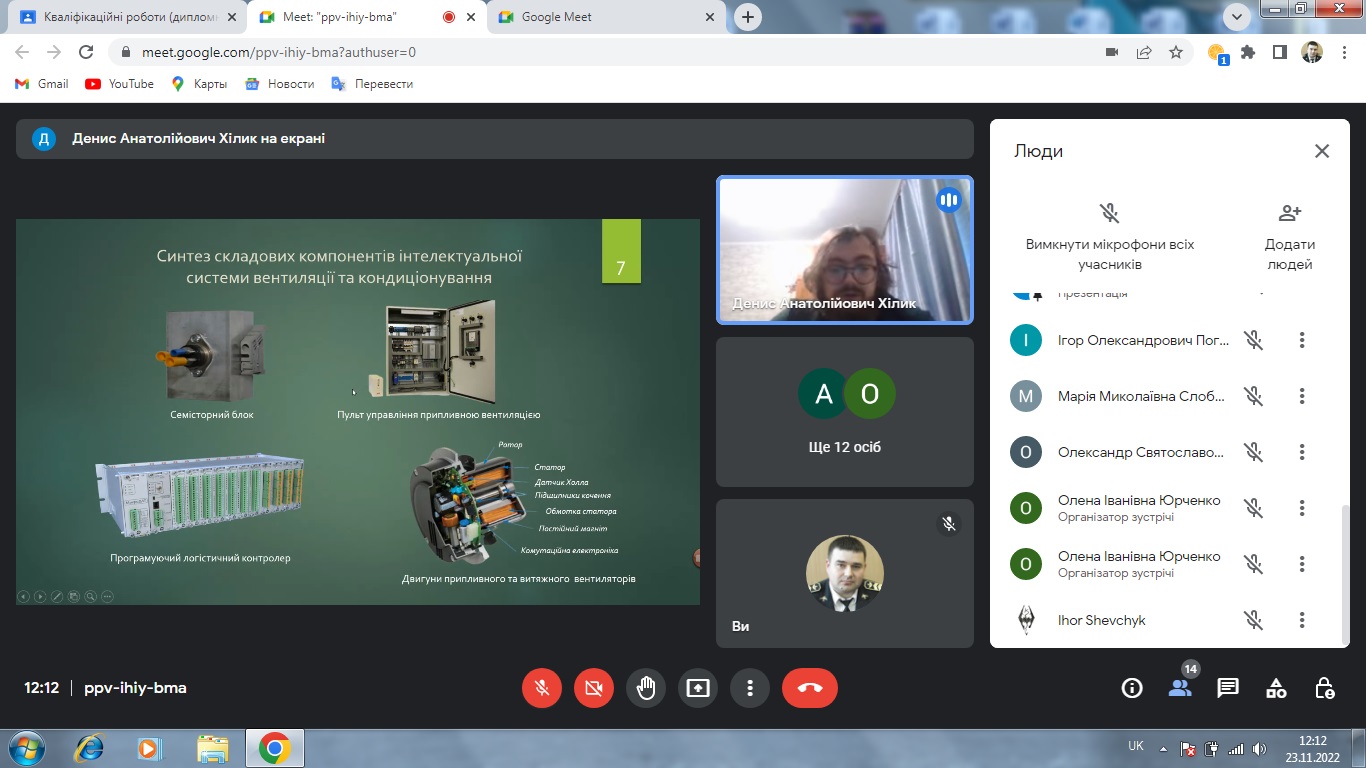Click the add people icon

(x=1290, y=212)
